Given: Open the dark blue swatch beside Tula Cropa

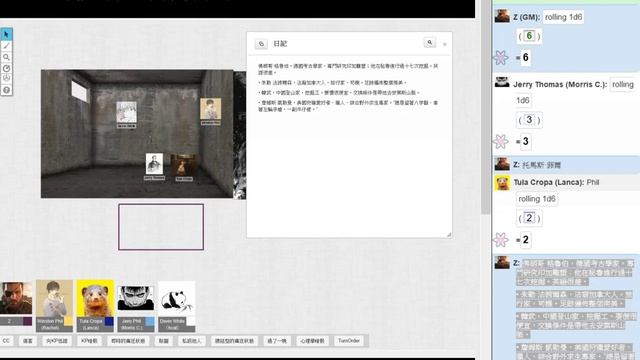Looking at the screenshot, I should click(109, 322).
